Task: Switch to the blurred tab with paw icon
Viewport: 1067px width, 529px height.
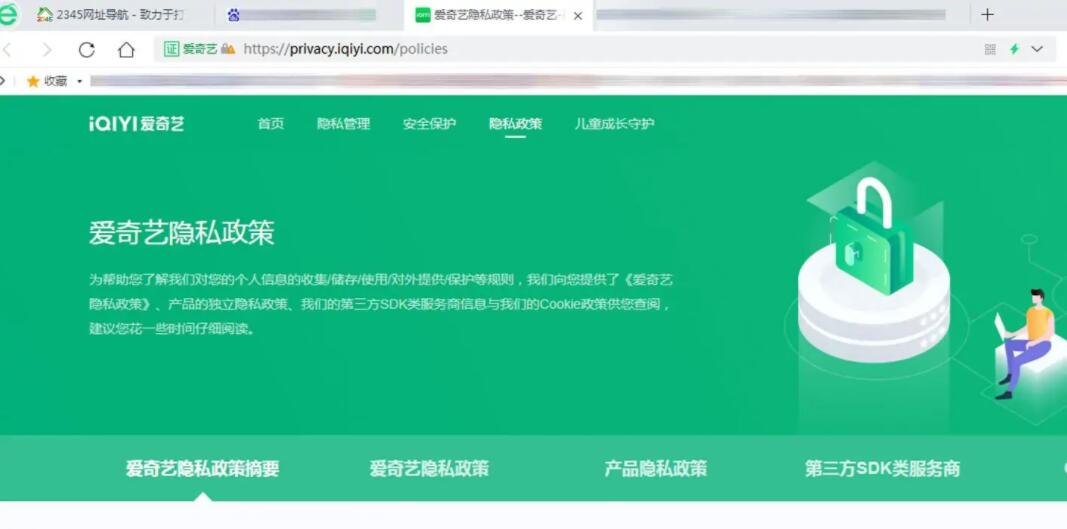Action: 301,15
